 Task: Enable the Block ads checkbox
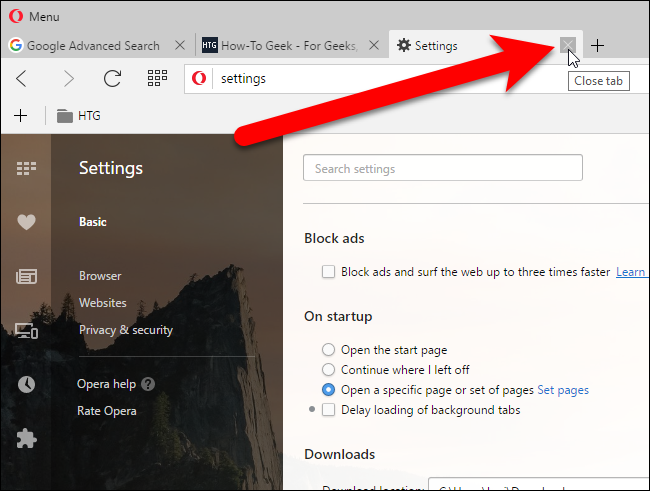328,272
